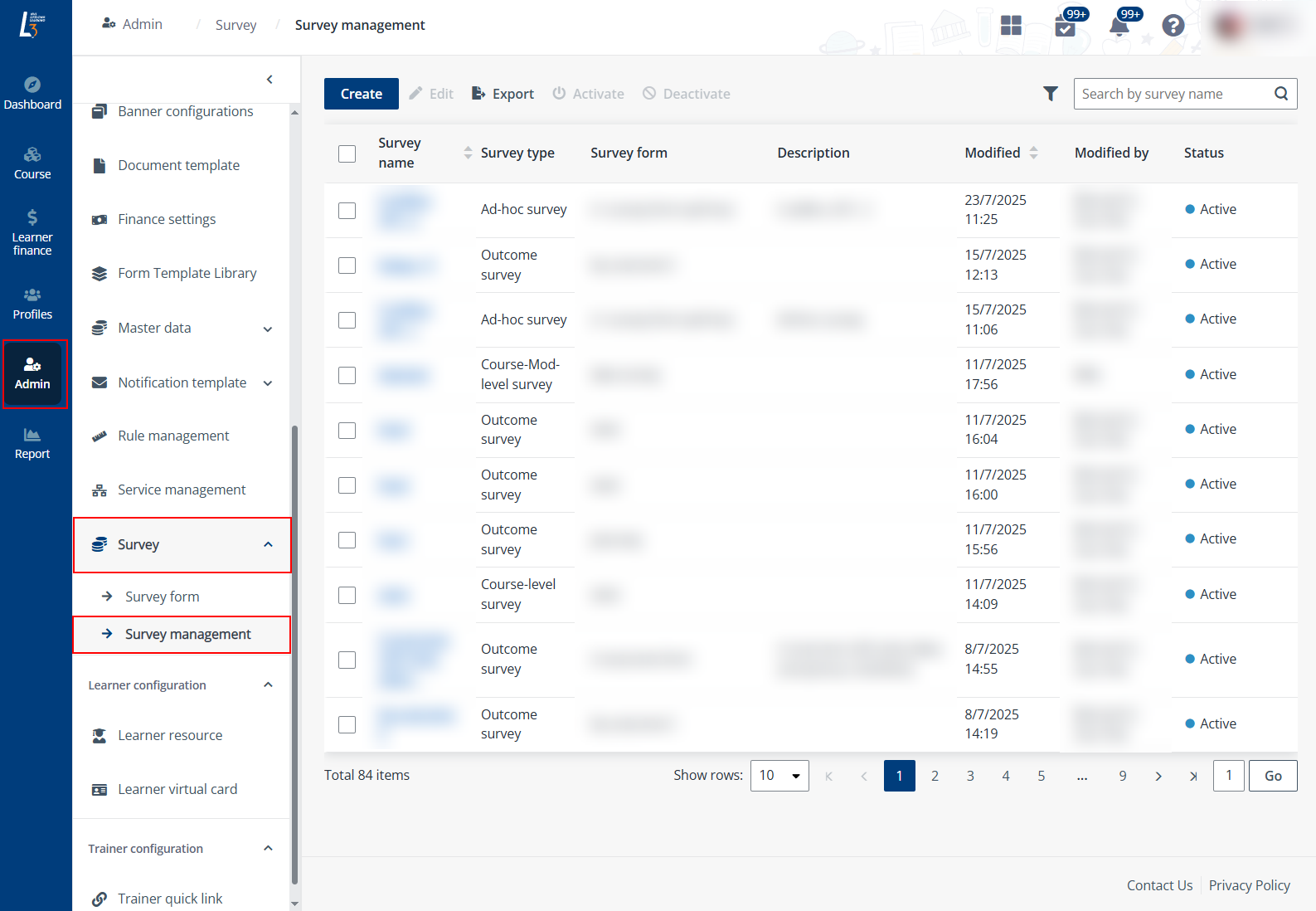Viewport: 1316px width, 911px height.
Task: Open the calendar tasks icon
Action: (1065, 27)
